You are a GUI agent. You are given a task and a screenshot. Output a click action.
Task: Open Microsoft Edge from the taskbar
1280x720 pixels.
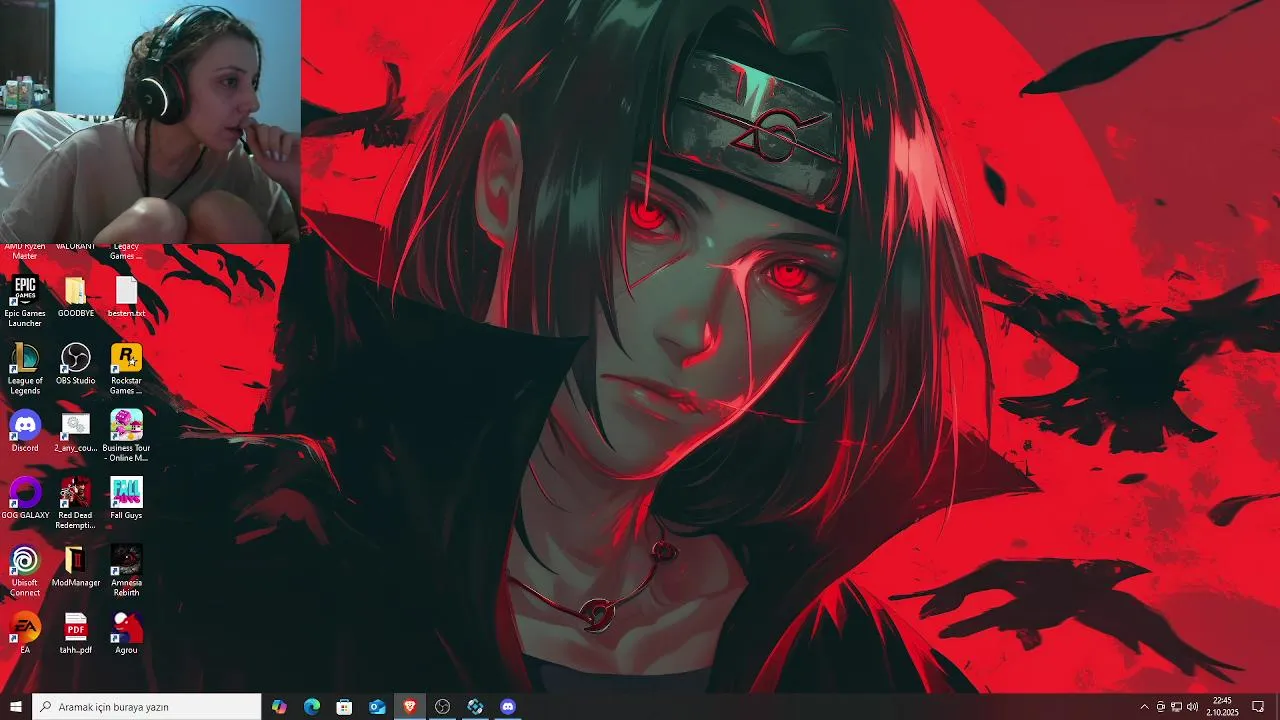(312, 707)
